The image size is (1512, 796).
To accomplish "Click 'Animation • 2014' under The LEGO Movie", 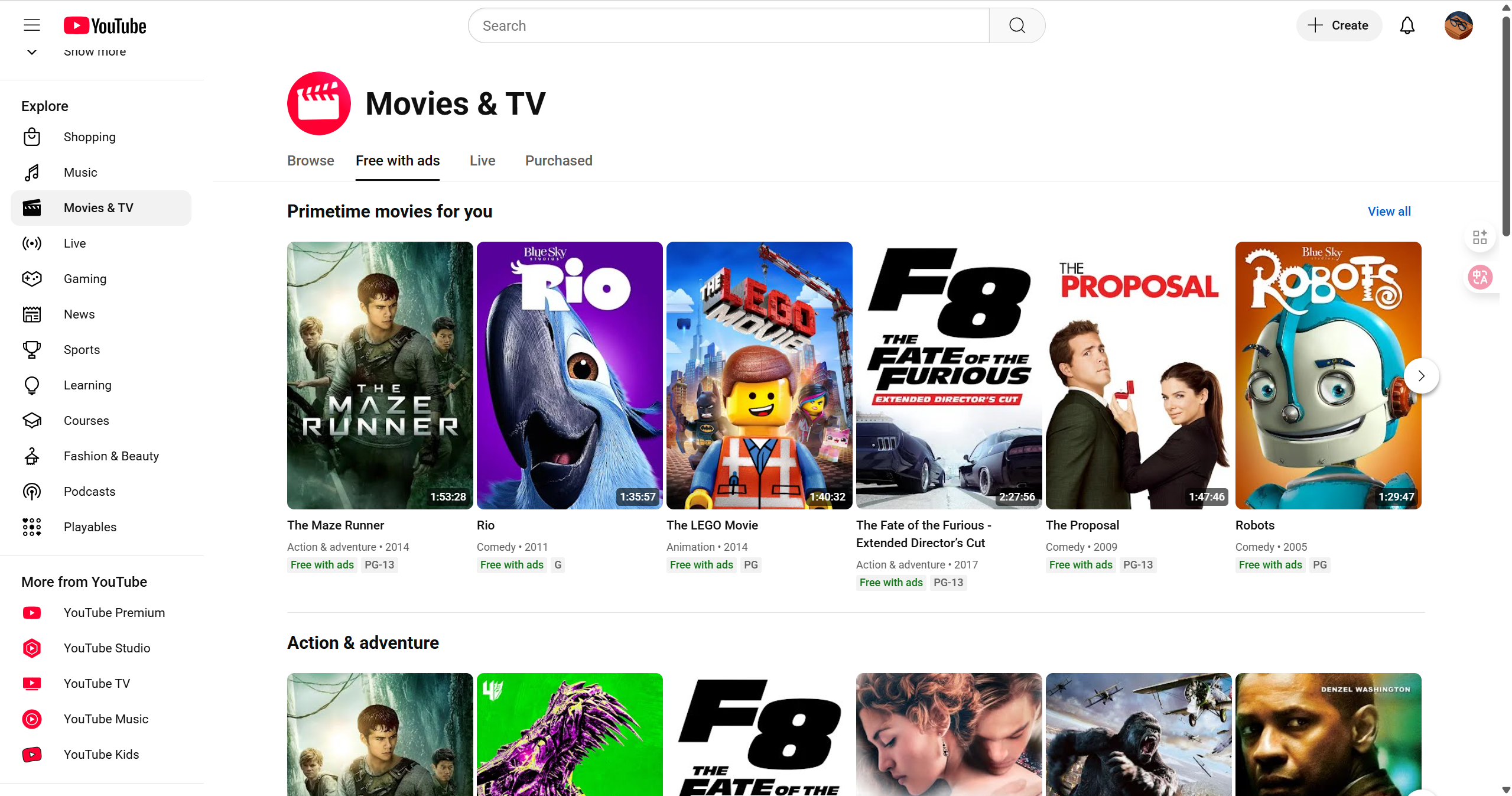I will click(707, 547).
